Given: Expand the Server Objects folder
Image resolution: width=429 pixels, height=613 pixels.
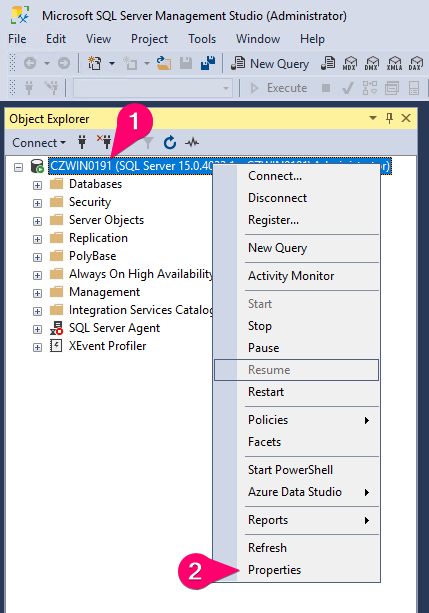Looking at the screenshot, I should tap(37, 221).
